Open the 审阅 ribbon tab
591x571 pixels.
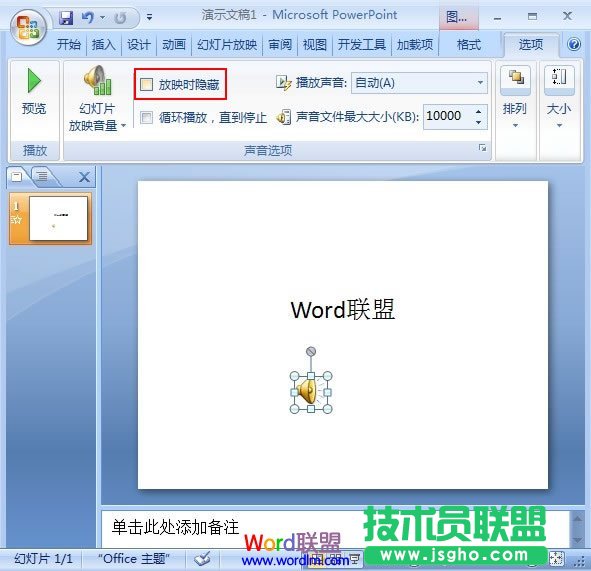pyautogui.click(x=280, y=45)
